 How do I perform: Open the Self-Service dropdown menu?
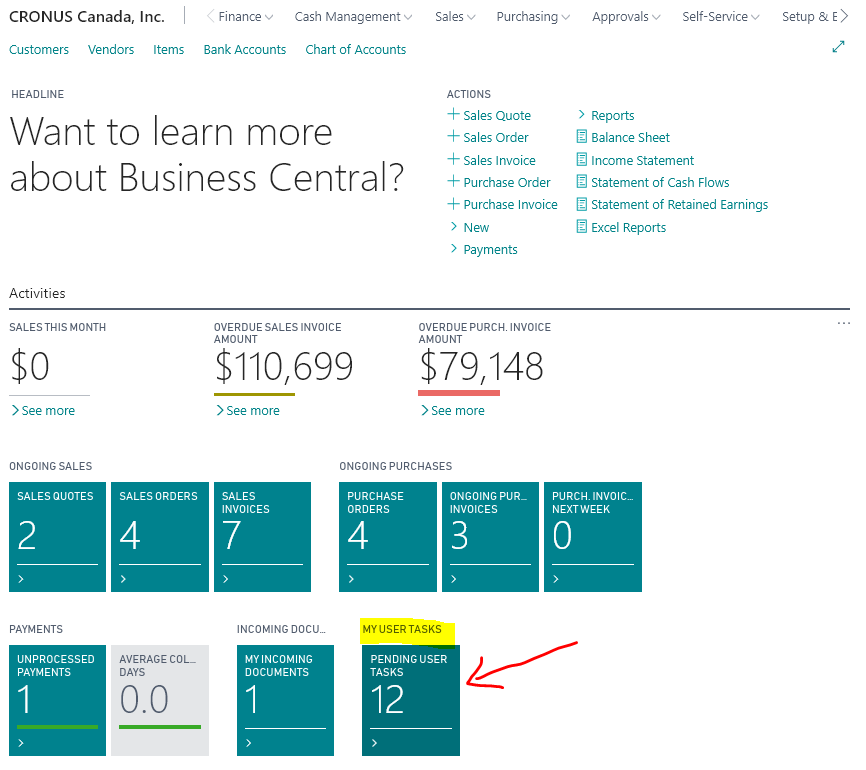[721, 17]
